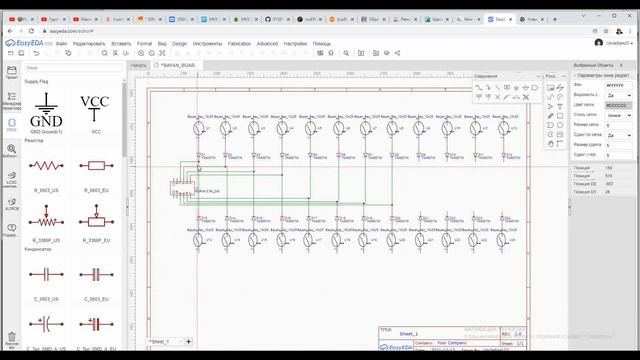Open the Recycle Bin sidebar icon
640x360 pixels.
click(x=11, y=340)
